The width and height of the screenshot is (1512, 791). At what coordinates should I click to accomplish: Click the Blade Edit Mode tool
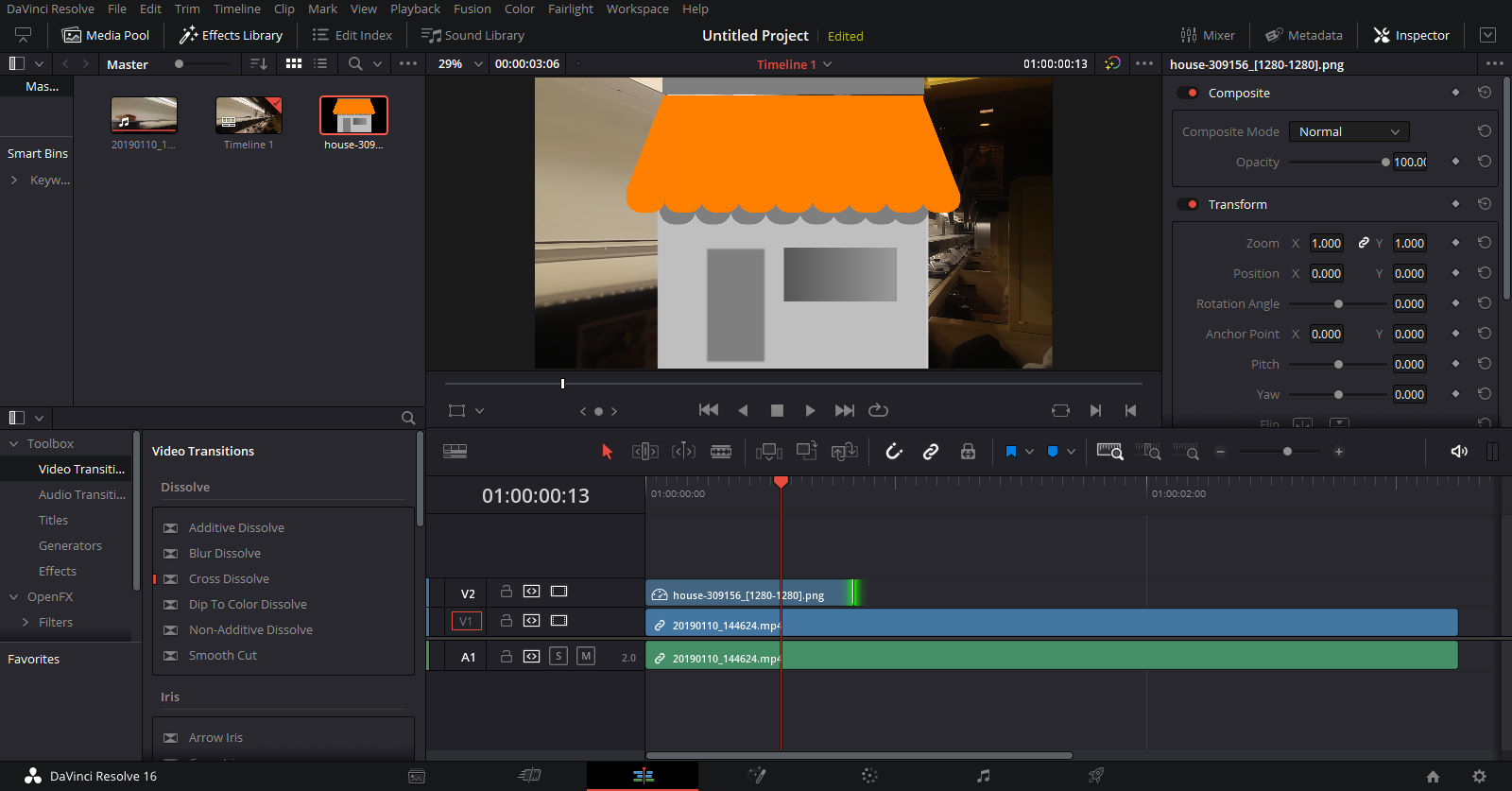(x=721, y=452)
